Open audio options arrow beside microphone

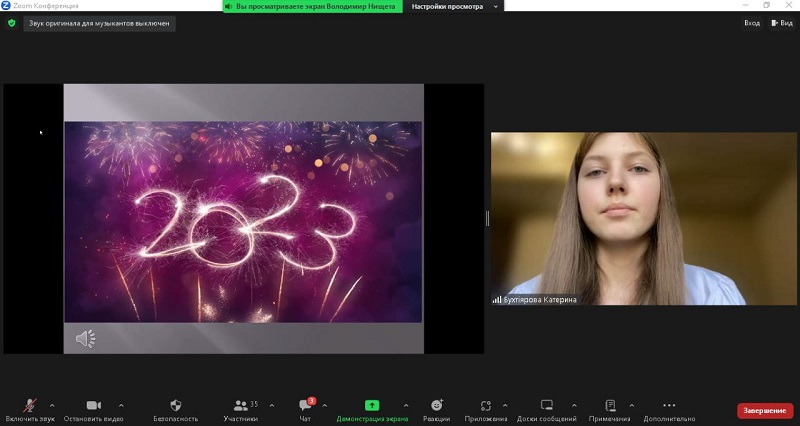[52, 406]
